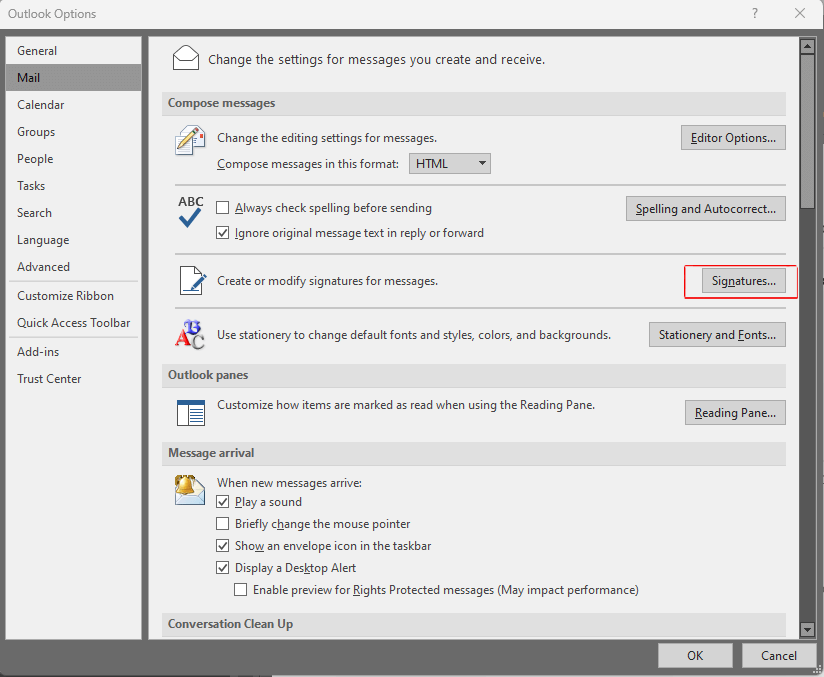Click the 'When new messages arrive:' label
The height and width of the screenshot is (677, 824).
click(290, 483)
